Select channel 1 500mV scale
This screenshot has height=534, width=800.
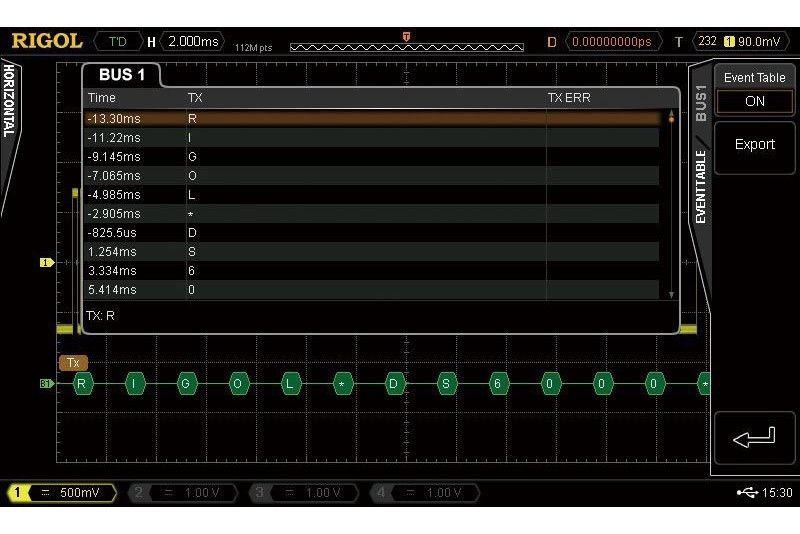pyautogui.click(x=61, y=493)
